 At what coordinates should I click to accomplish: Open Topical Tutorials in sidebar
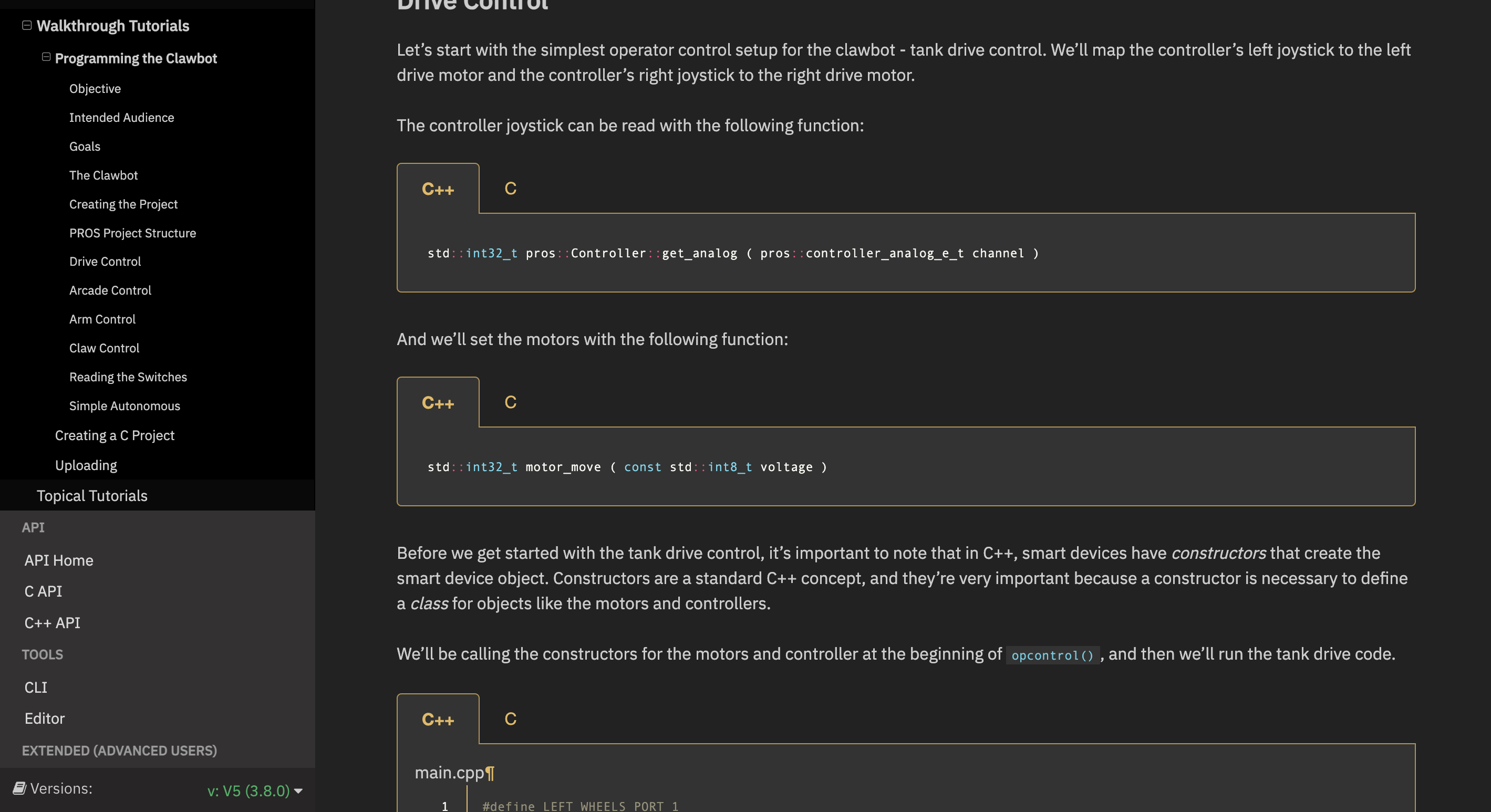92,495
